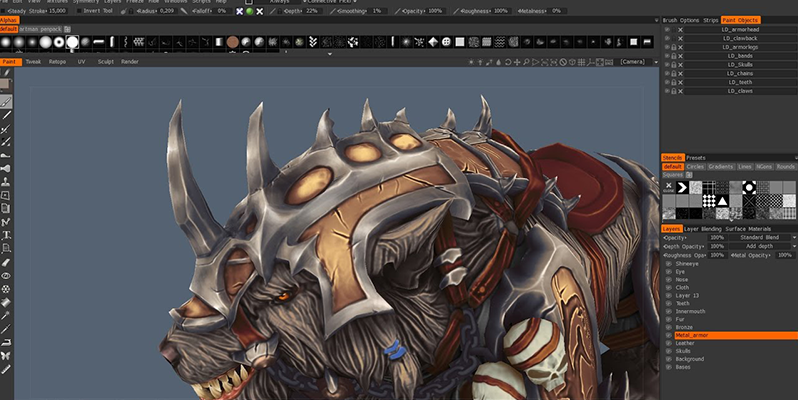Click the foreground color swatch in left toolbar

coord(6,84)
